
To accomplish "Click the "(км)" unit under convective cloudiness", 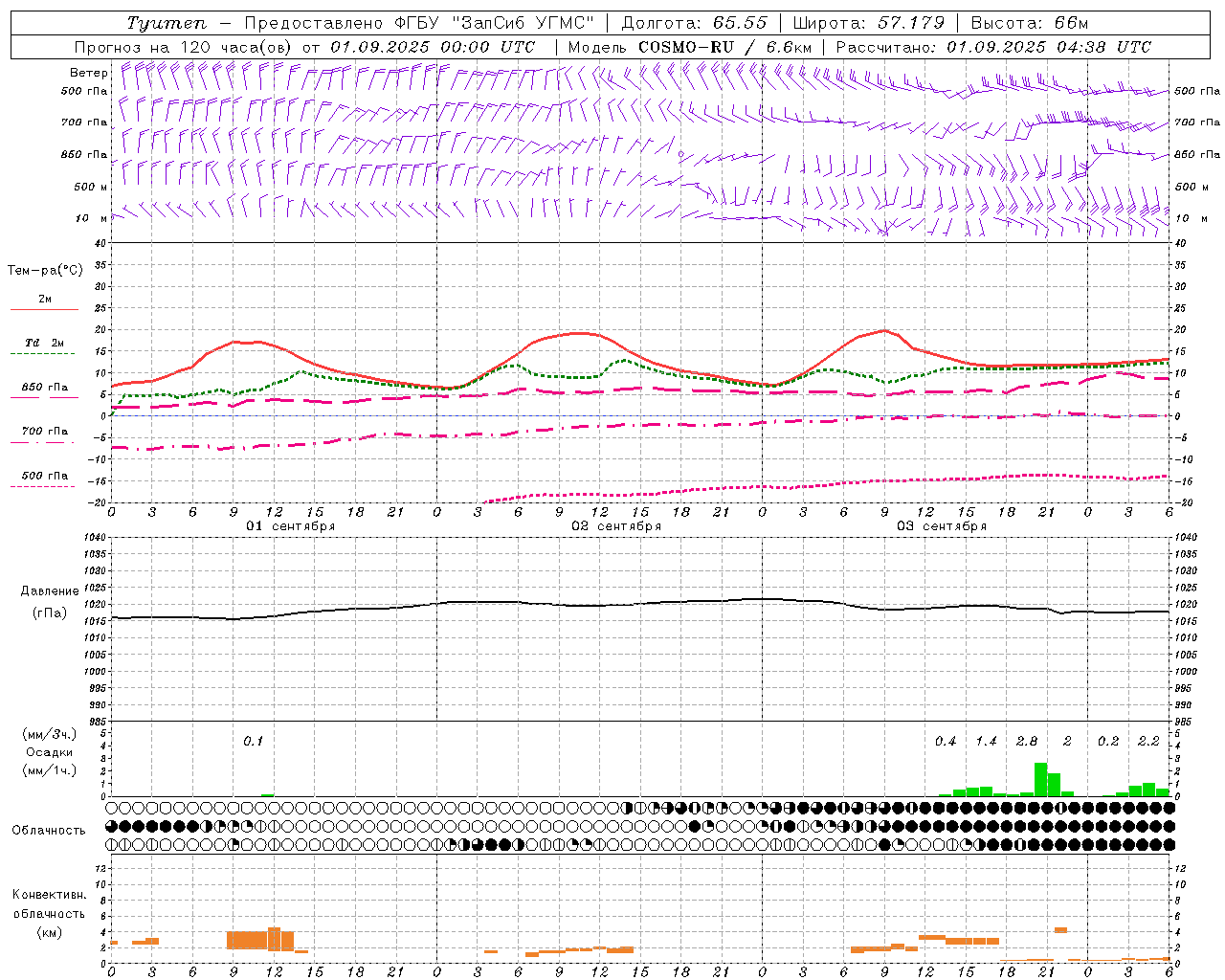I will tap(49, 932).
